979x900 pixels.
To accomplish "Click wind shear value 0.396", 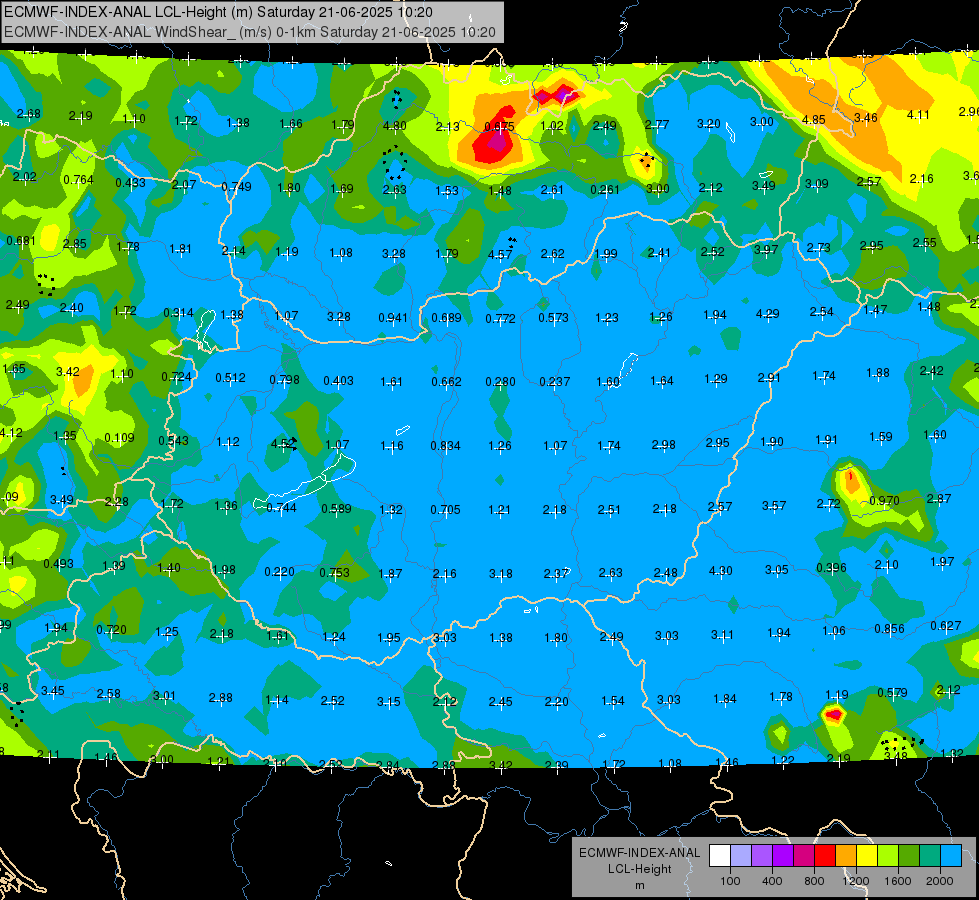I will coord(832,568).
